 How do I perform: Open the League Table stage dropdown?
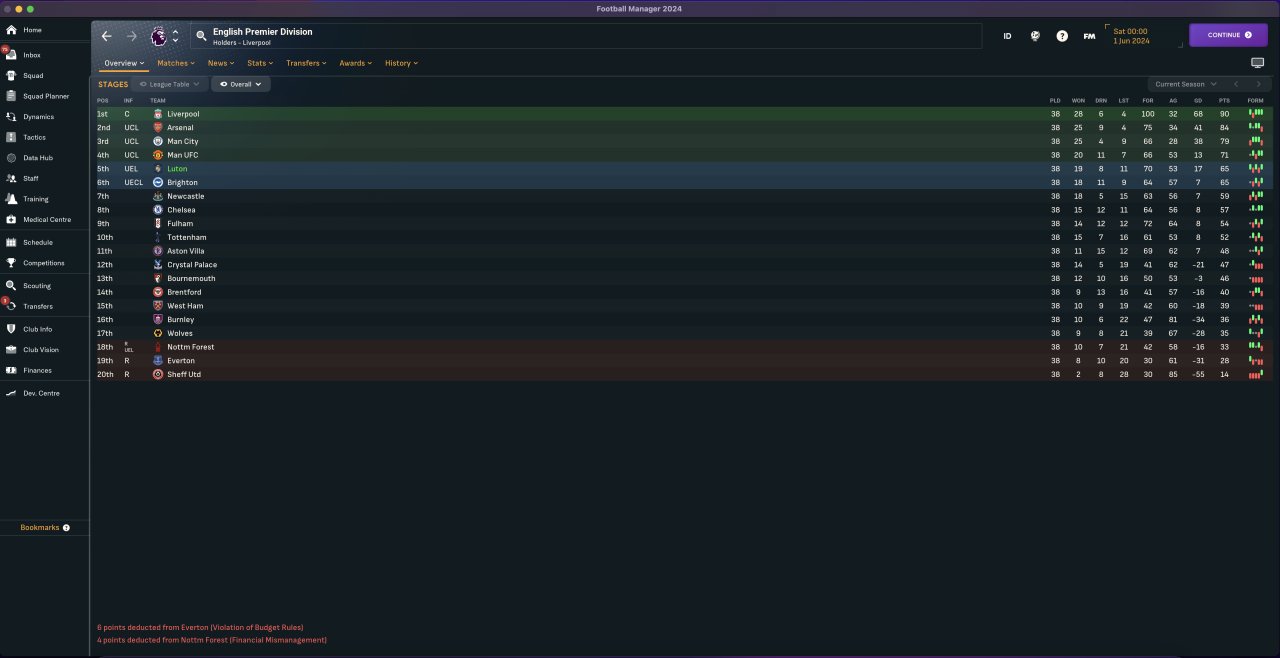169,84
